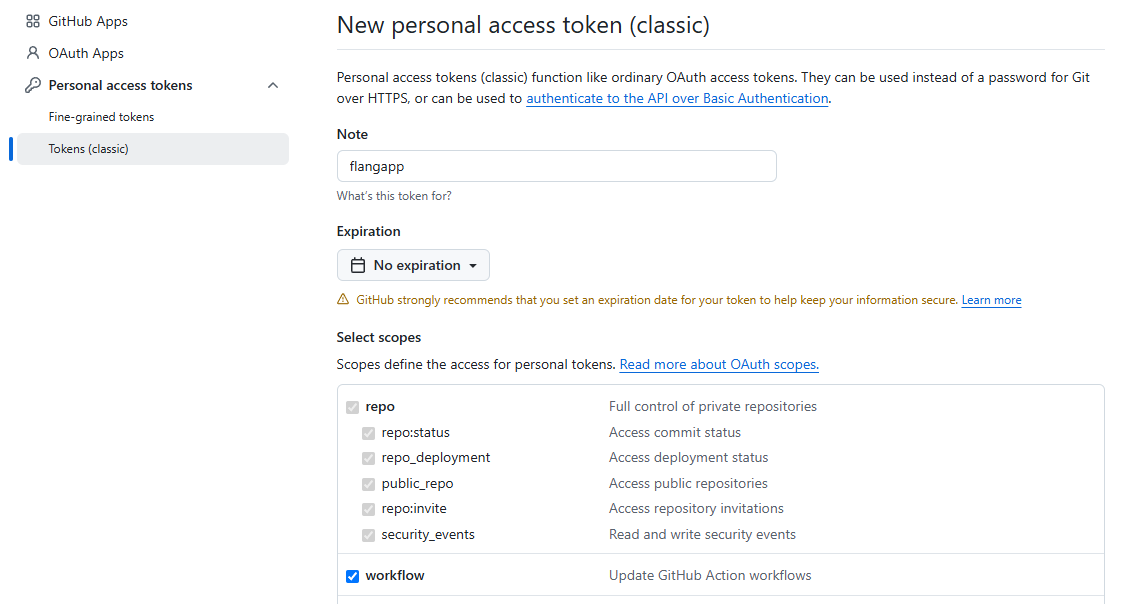Click the Note input field with flangapp
1125x604 pixels.
(556, 166)
